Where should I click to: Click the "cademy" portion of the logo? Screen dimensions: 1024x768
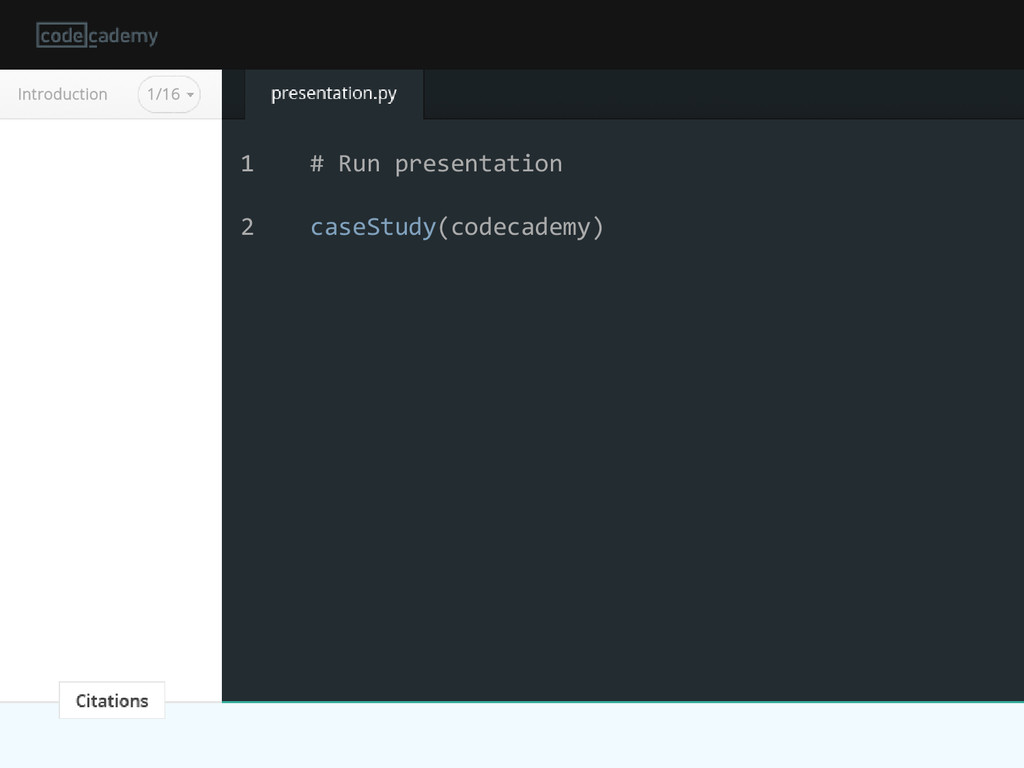123,36
